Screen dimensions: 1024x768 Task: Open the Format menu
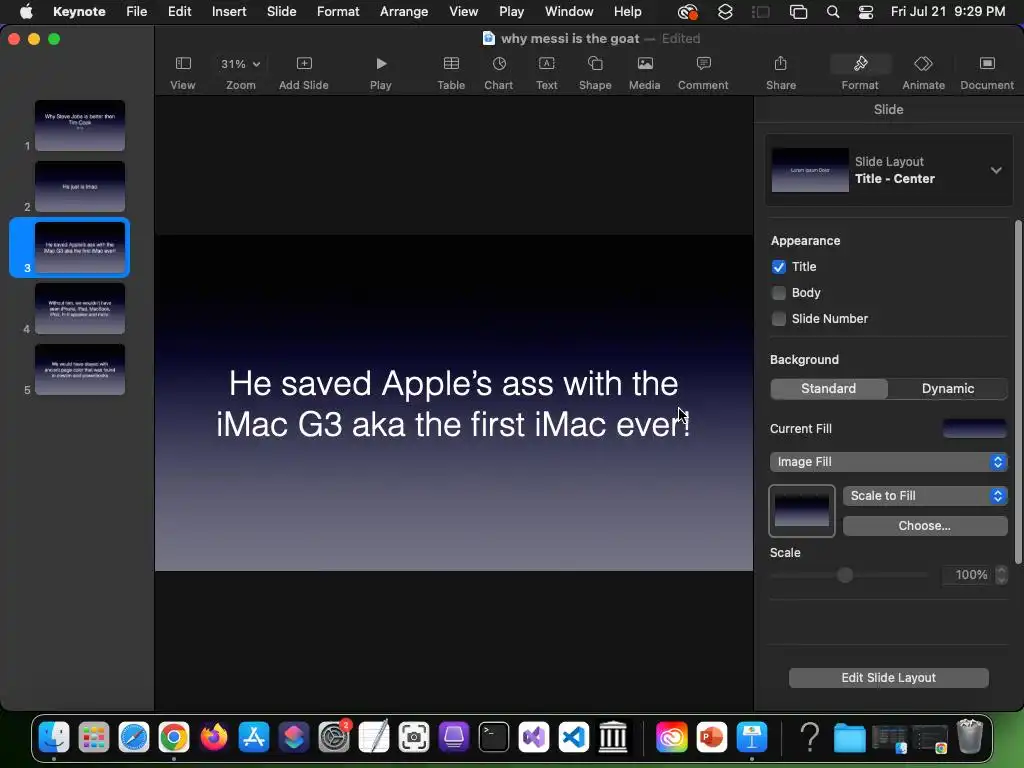pos(338,12)
